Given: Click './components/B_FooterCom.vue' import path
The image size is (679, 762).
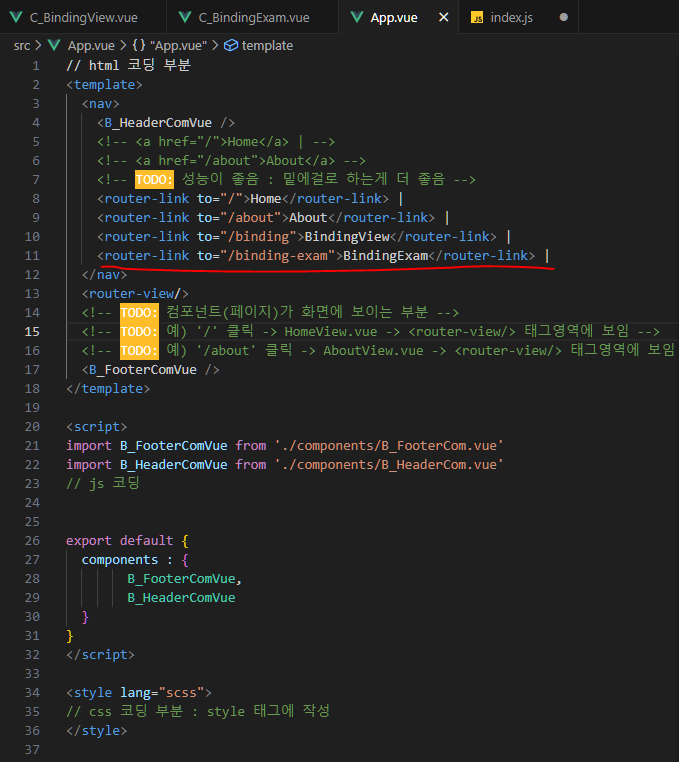Looking at the screenshot, I should coord(389,446).
